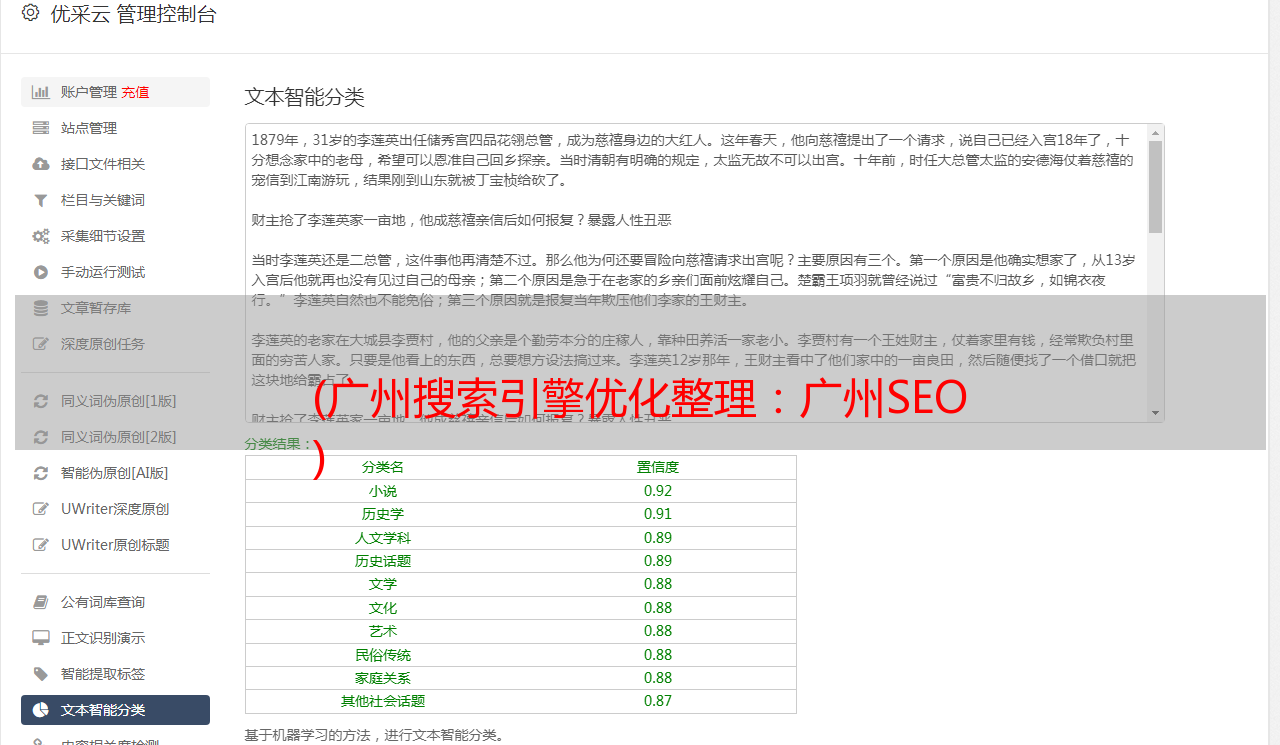Open the 账户管理 menu item
1280x745 pixels.
115,92
